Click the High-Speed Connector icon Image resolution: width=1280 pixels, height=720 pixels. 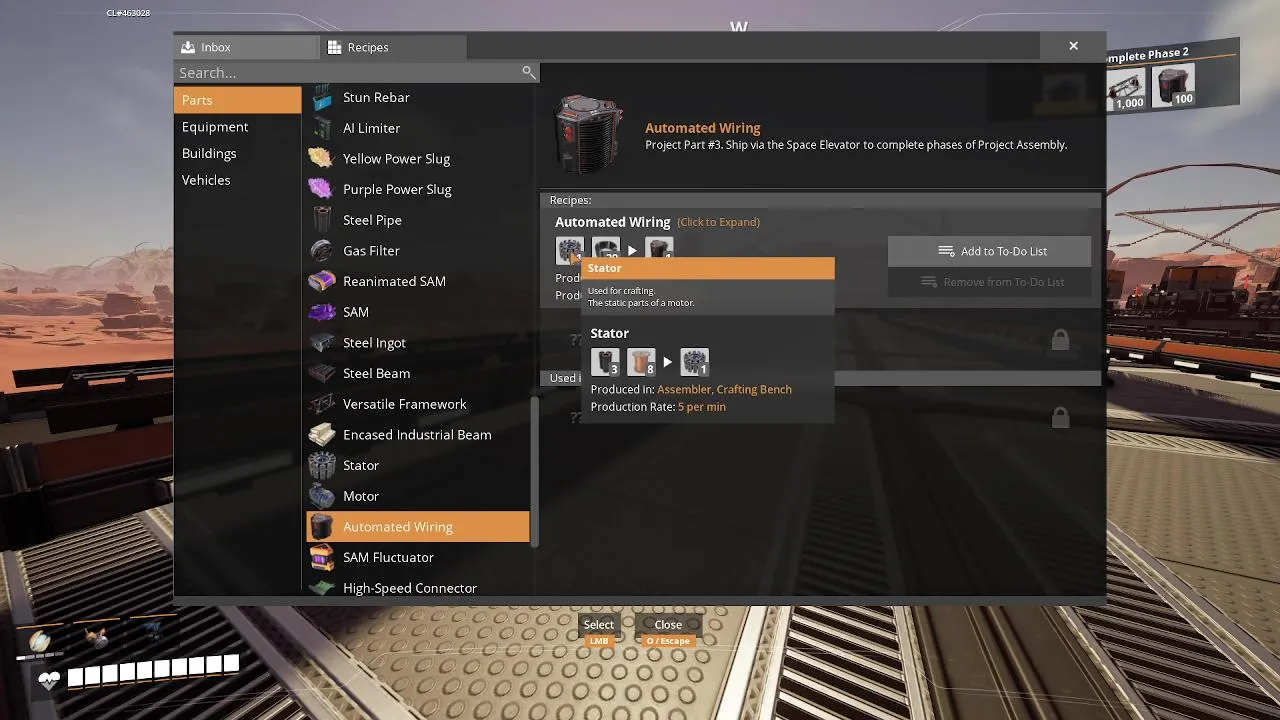click(321, 588)
